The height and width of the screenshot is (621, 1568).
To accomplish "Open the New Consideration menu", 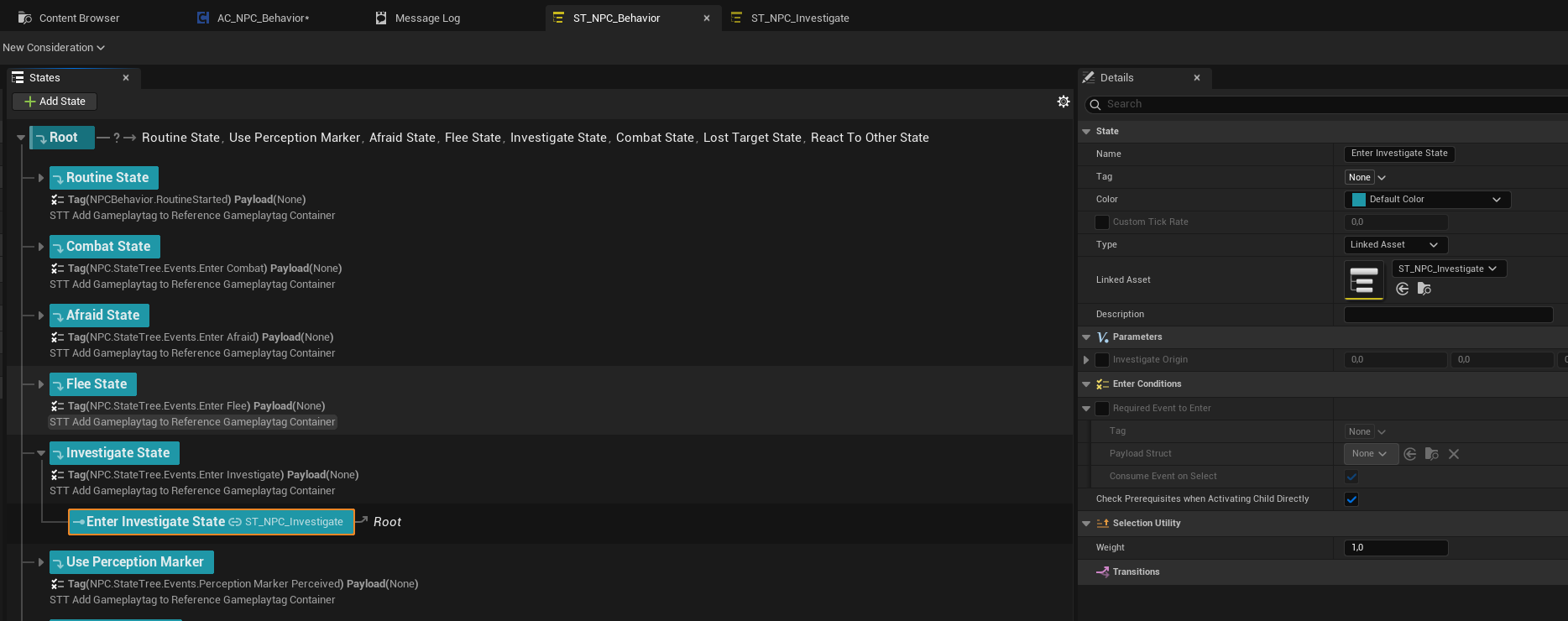I will (54, 48).
